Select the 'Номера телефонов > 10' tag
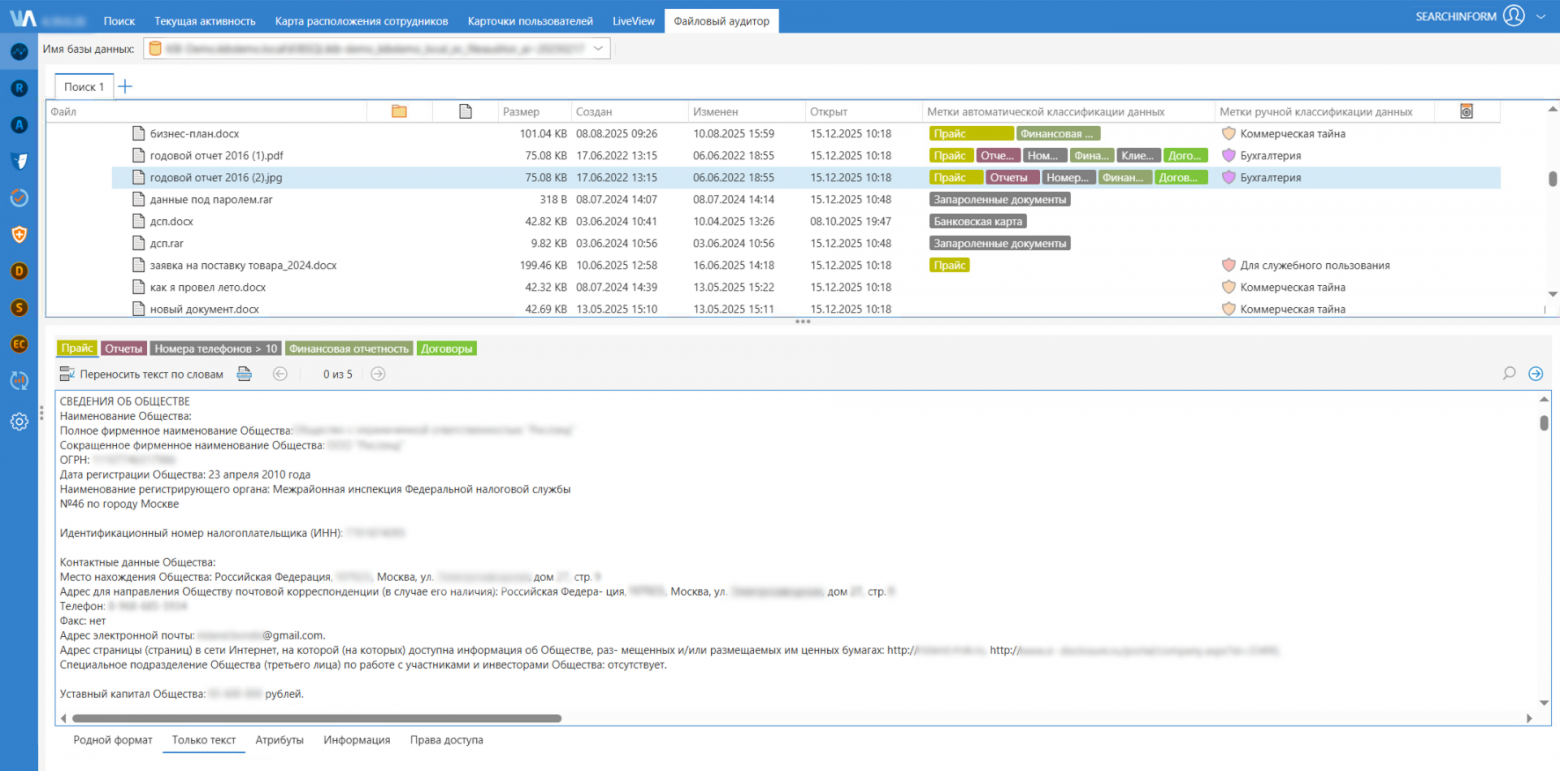The height and width of the screenshot is (771, 1560). pyautogui.click(x=216, y=349)
